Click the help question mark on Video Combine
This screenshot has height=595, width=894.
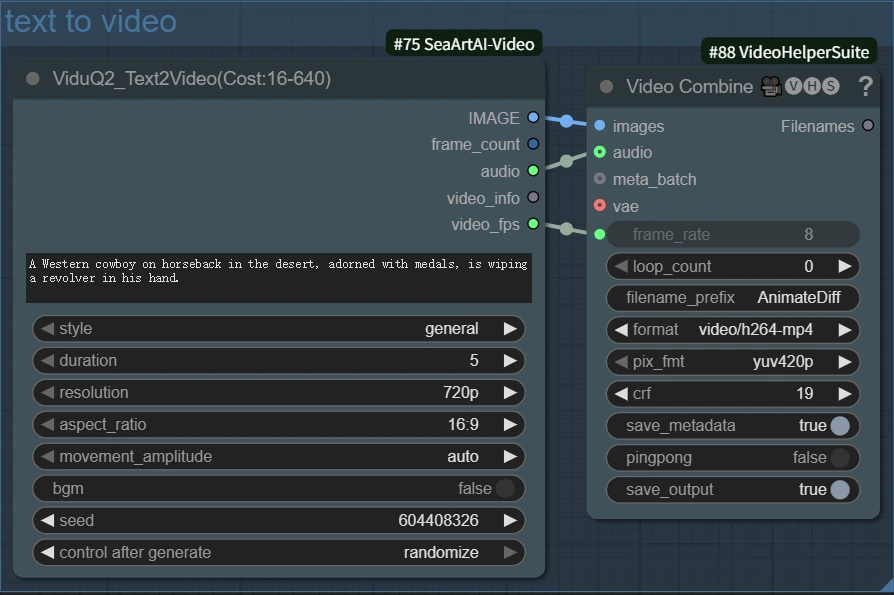coord(865,87)
